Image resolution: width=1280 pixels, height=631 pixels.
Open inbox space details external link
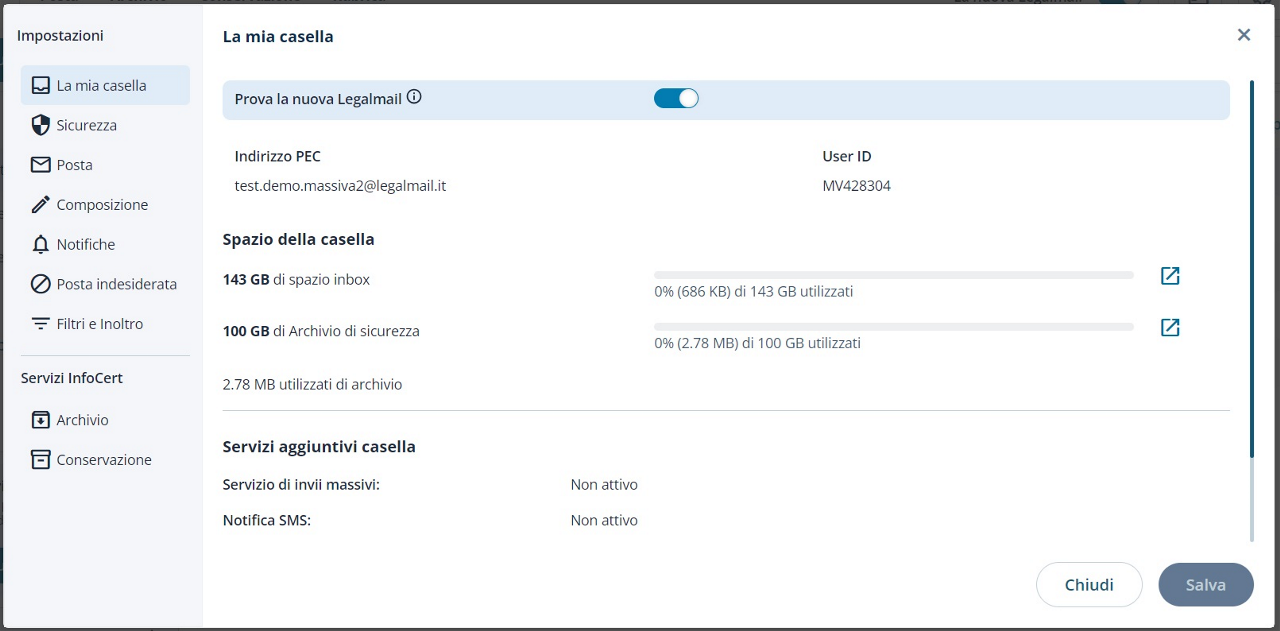(x=1170, y=276)
